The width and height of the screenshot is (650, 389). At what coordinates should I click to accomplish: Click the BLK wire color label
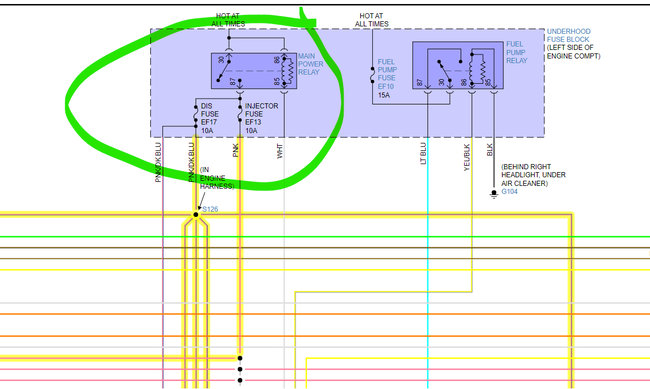pyautogui.click(x=490, y=150)
